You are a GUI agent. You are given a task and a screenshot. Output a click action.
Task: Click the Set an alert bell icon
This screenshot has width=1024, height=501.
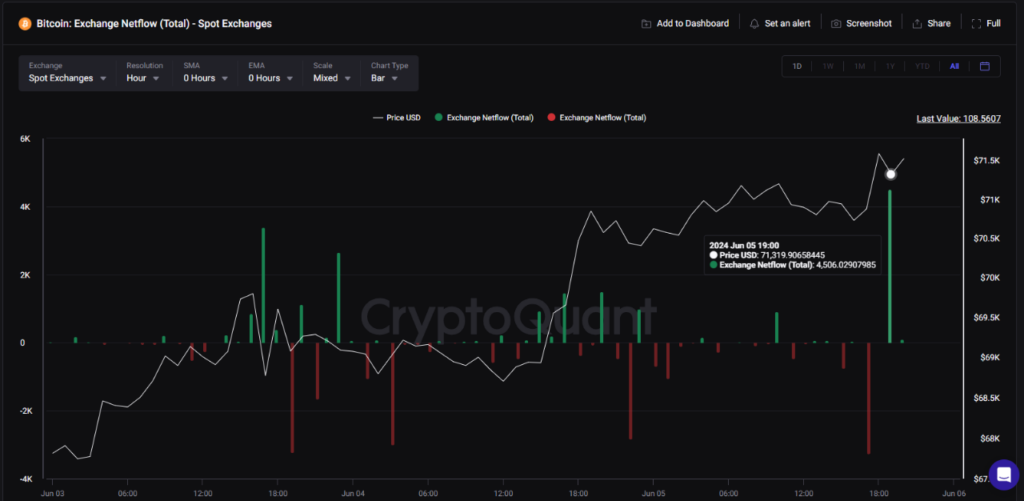[x=754, y=24]
